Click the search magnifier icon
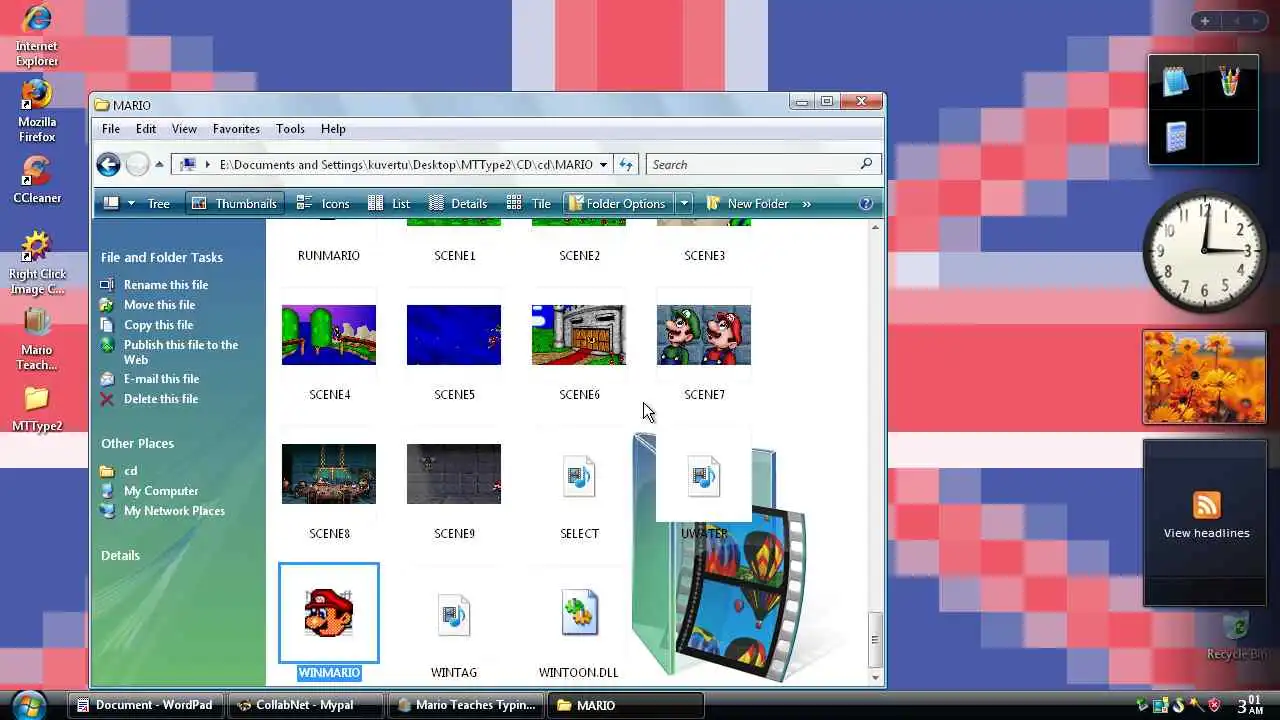The image size is (1280, 720). 866,164
